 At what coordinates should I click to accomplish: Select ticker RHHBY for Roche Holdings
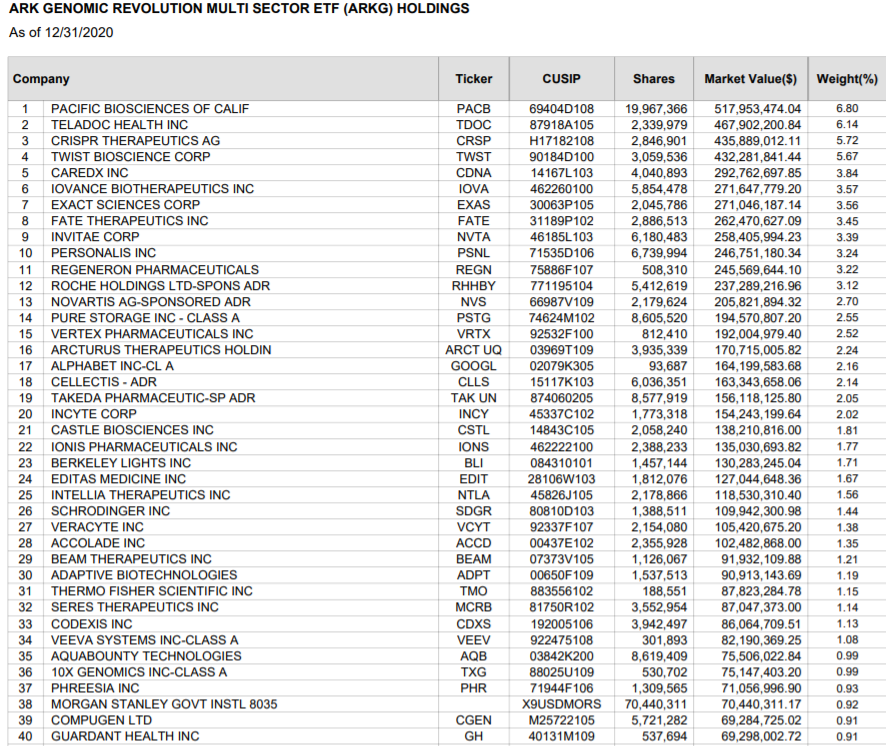[x=474, y=286]
